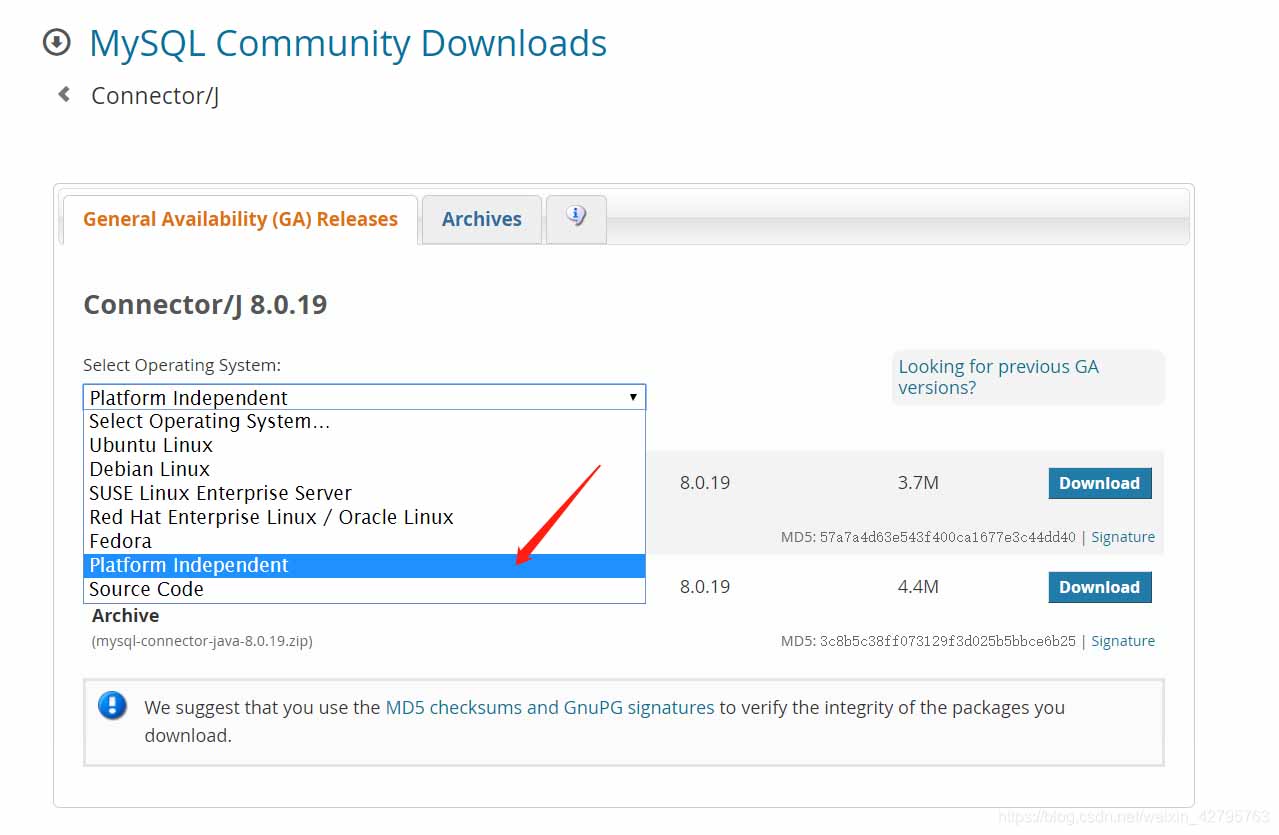Download the 3.7M archive file
The image size is (1279, 835).
1099,483
